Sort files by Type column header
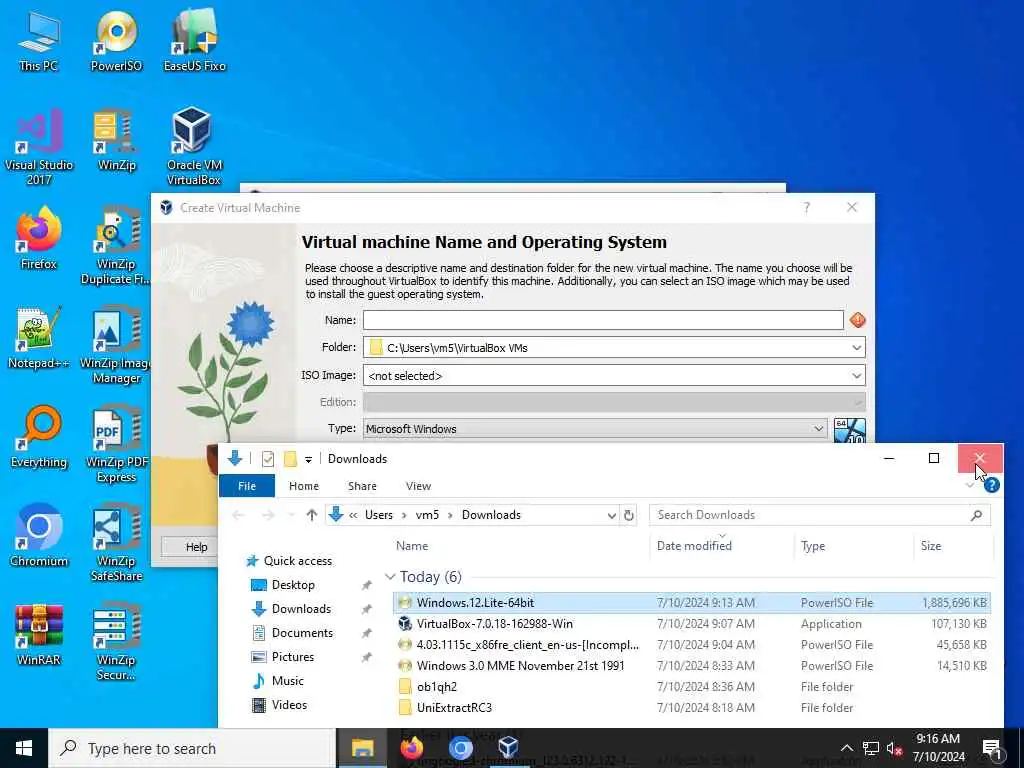 click(x=812, y=546)
